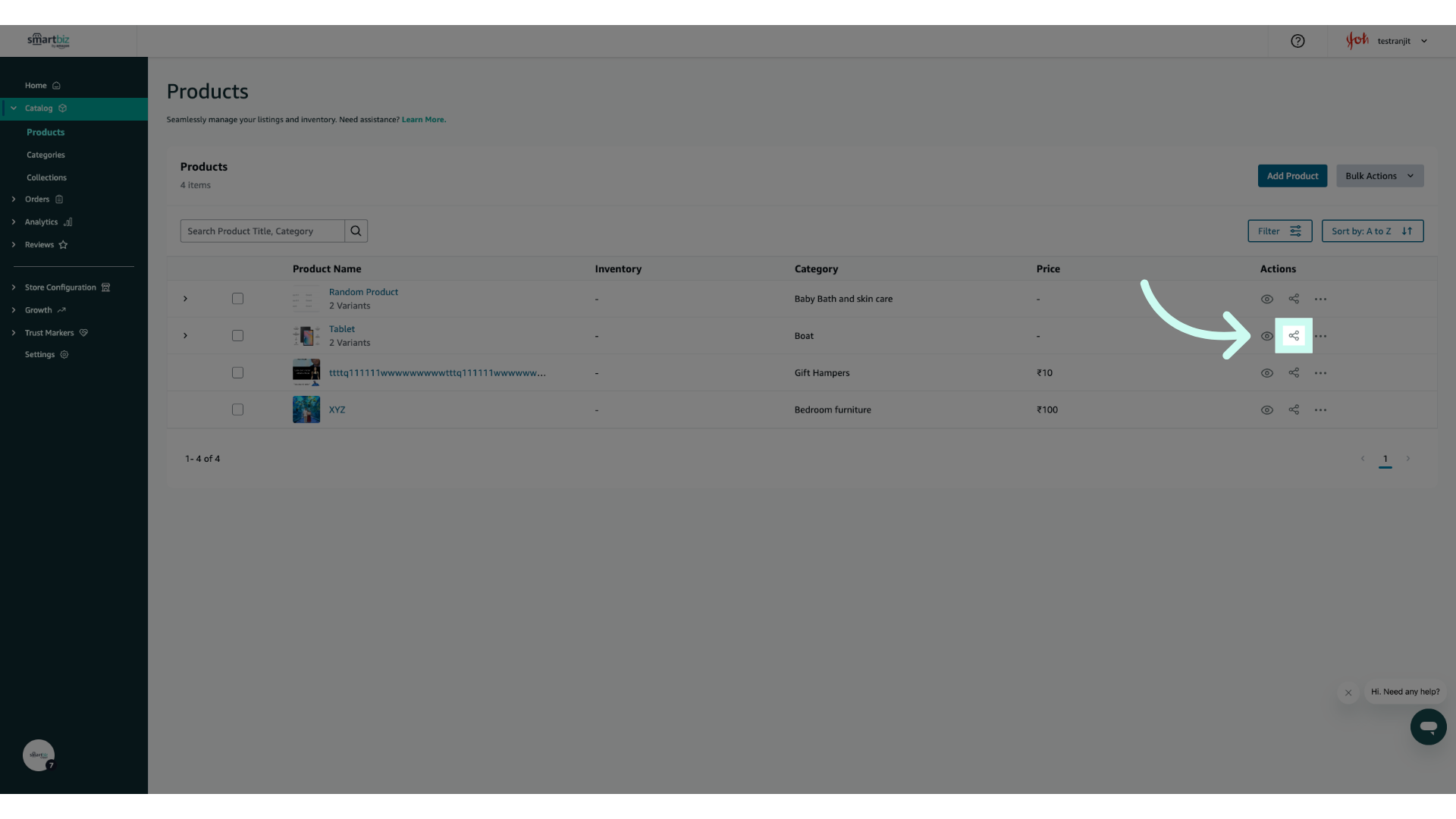Open more options for XYZ row
This screenshot has width=1456, height=819.
(1320, 410)
